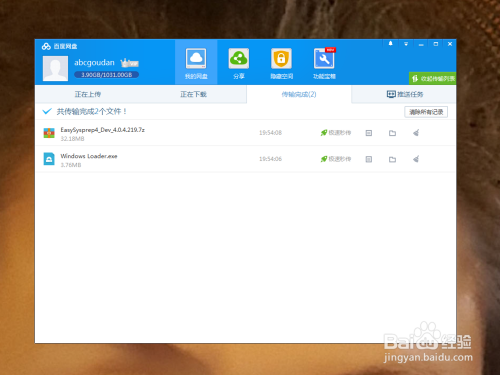Click the green 收起传输列表 button
500x375 pixels.
433,79
